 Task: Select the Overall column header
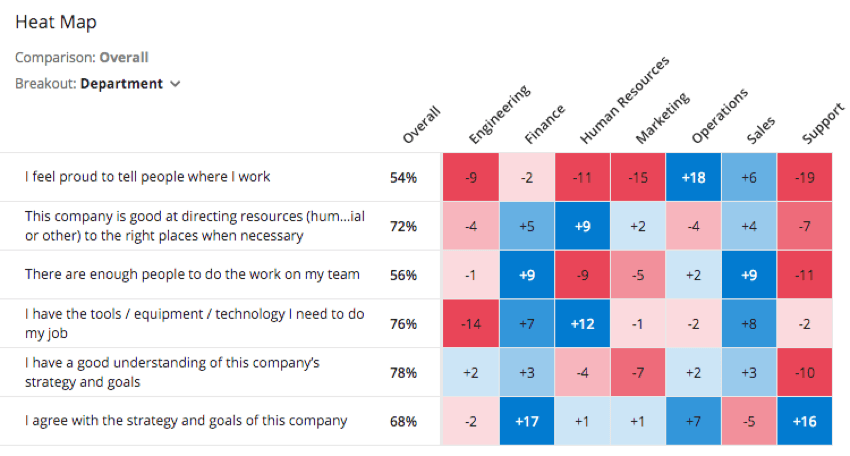[x=421, y=125]
